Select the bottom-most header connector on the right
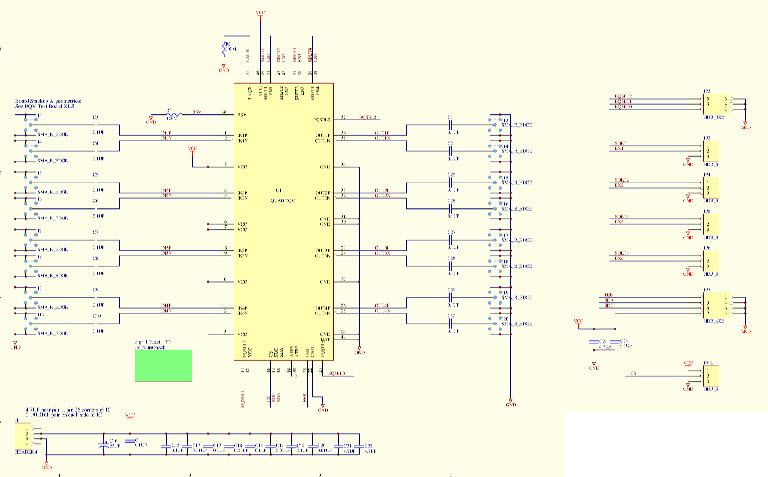The width and height of the screenshot is (768, 477). tap(711, 377)
